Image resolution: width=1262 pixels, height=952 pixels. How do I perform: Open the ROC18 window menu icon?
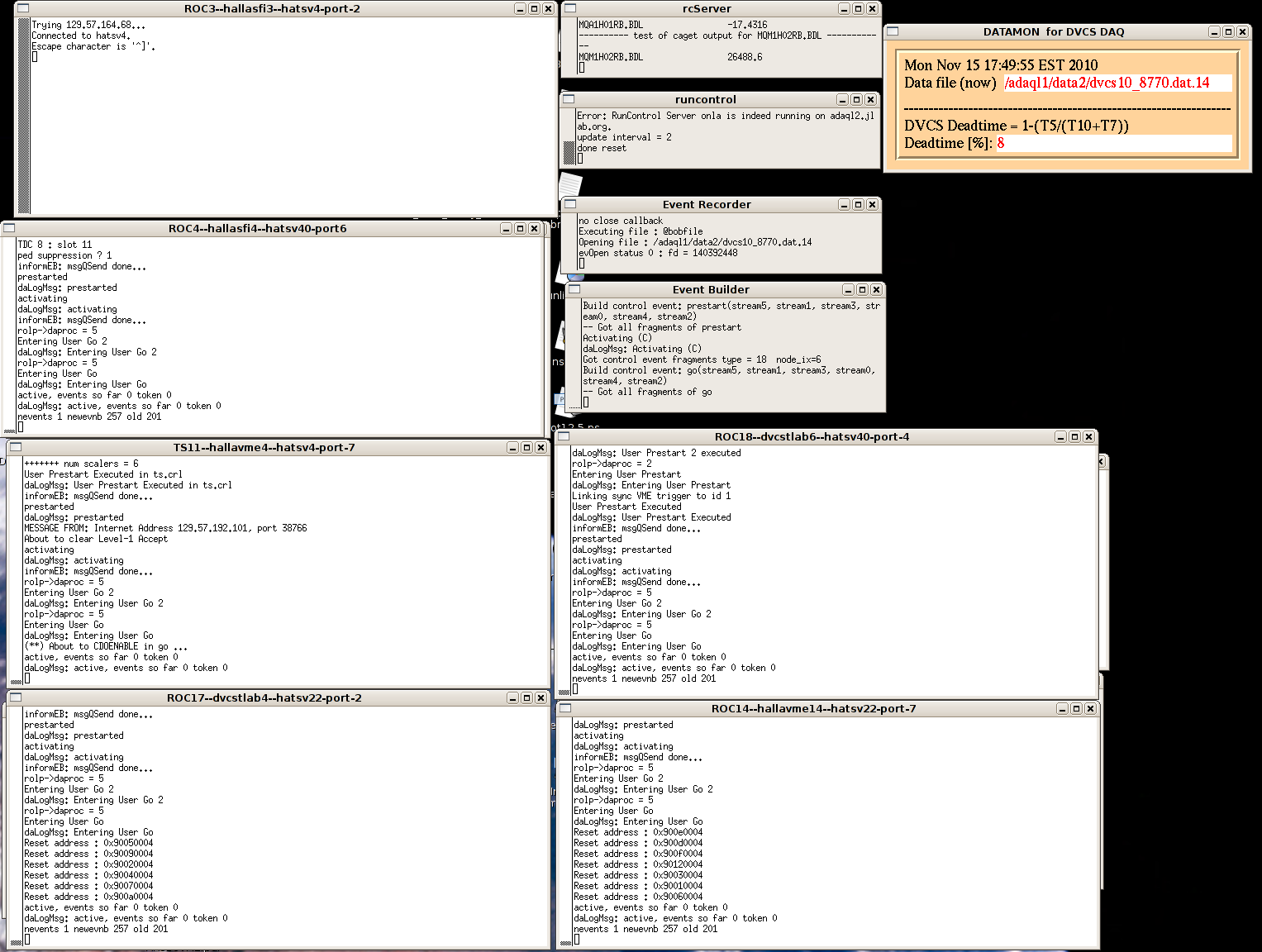pos(564,436)
